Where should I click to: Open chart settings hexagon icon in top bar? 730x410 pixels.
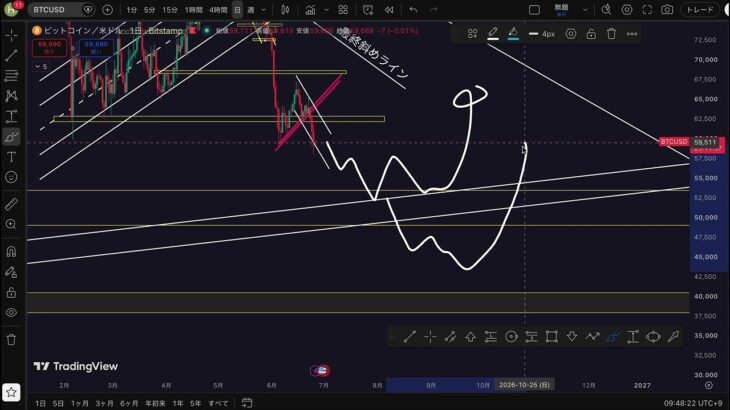point(627,10)
